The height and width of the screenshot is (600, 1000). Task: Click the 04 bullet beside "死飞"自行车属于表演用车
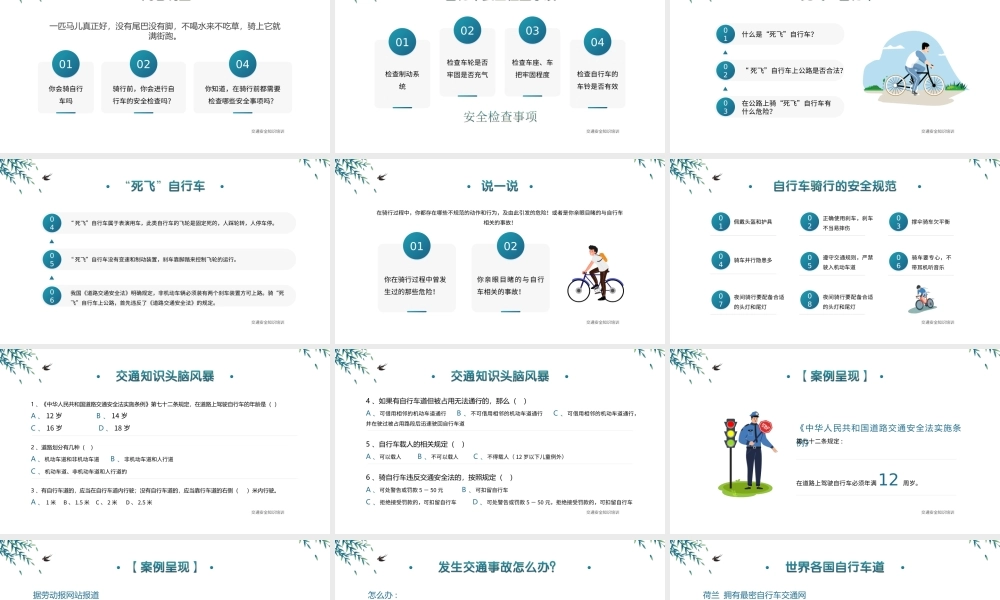pos(52,223)
